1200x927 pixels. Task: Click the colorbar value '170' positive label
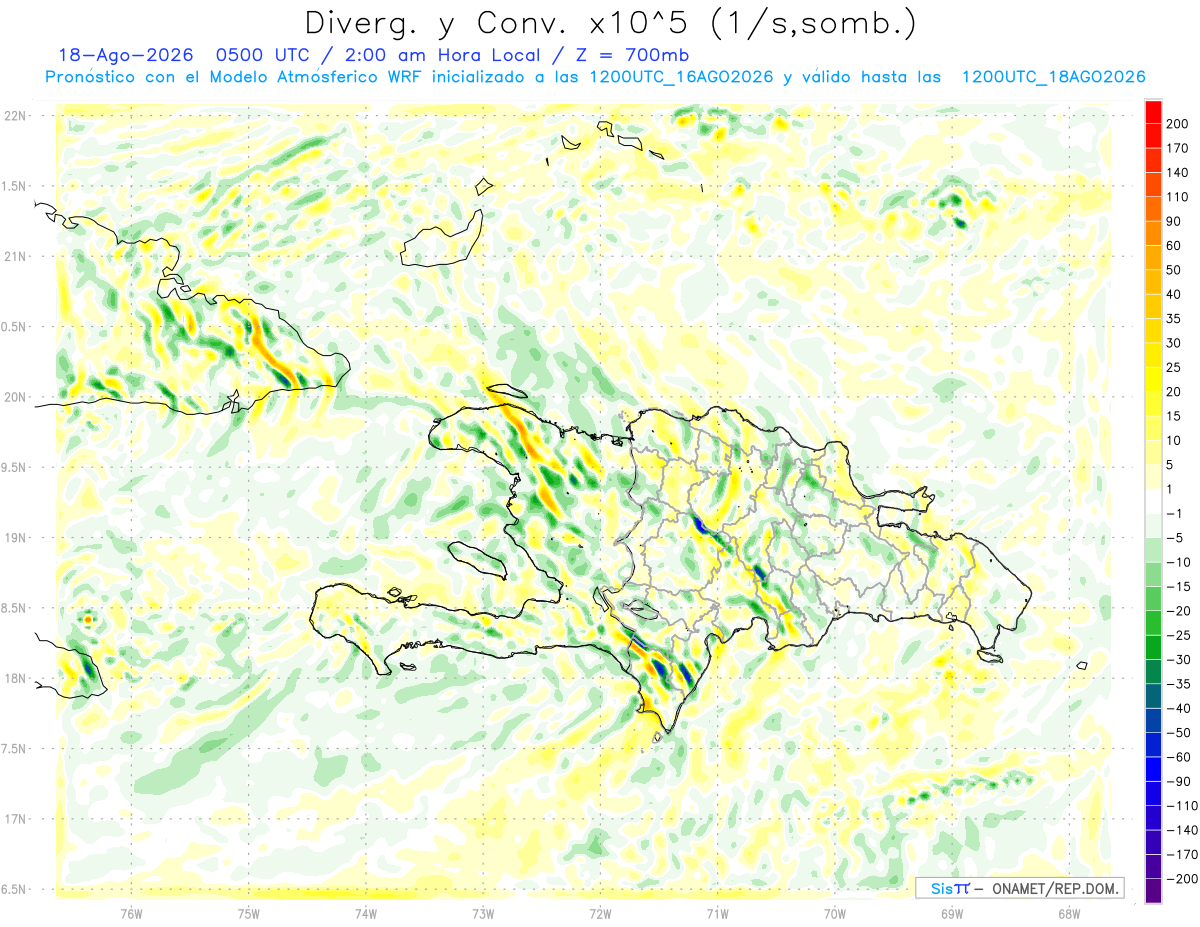[1177, 148]
